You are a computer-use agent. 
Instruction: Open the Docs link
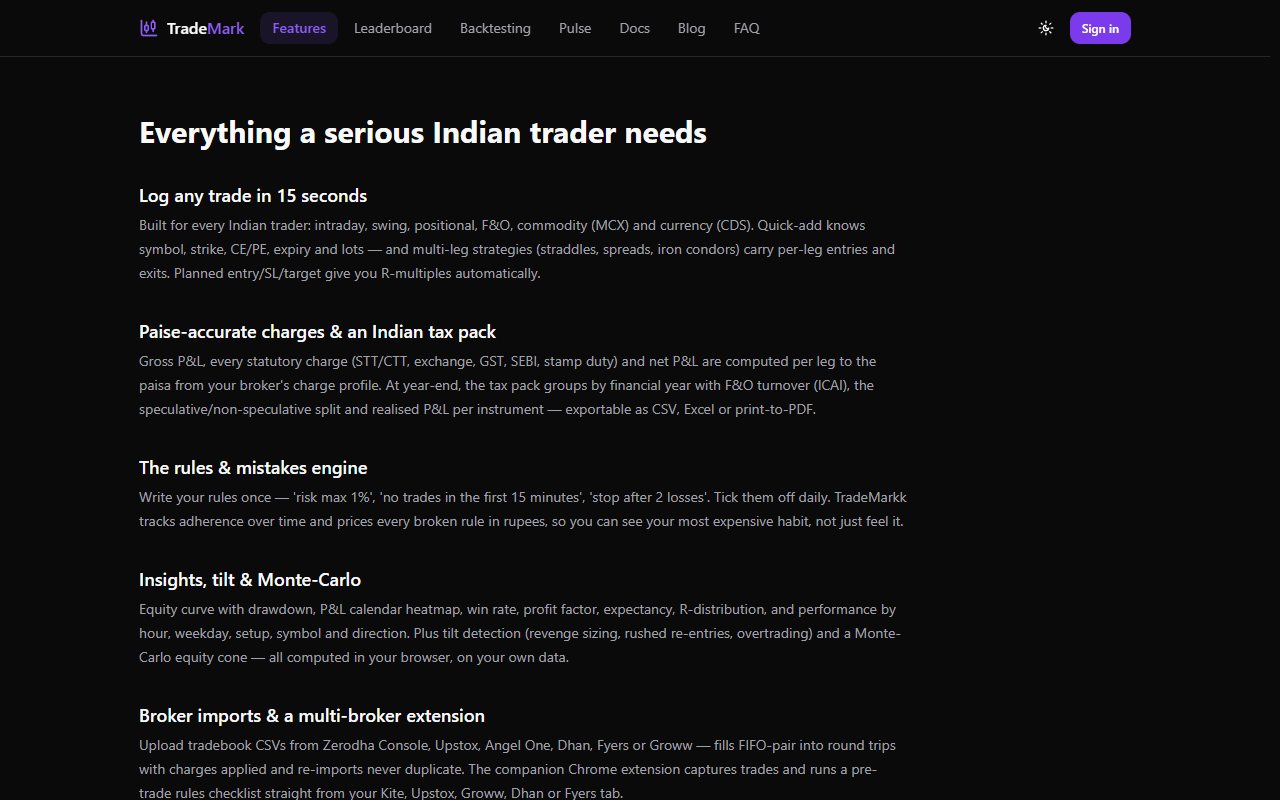[634, 28]
